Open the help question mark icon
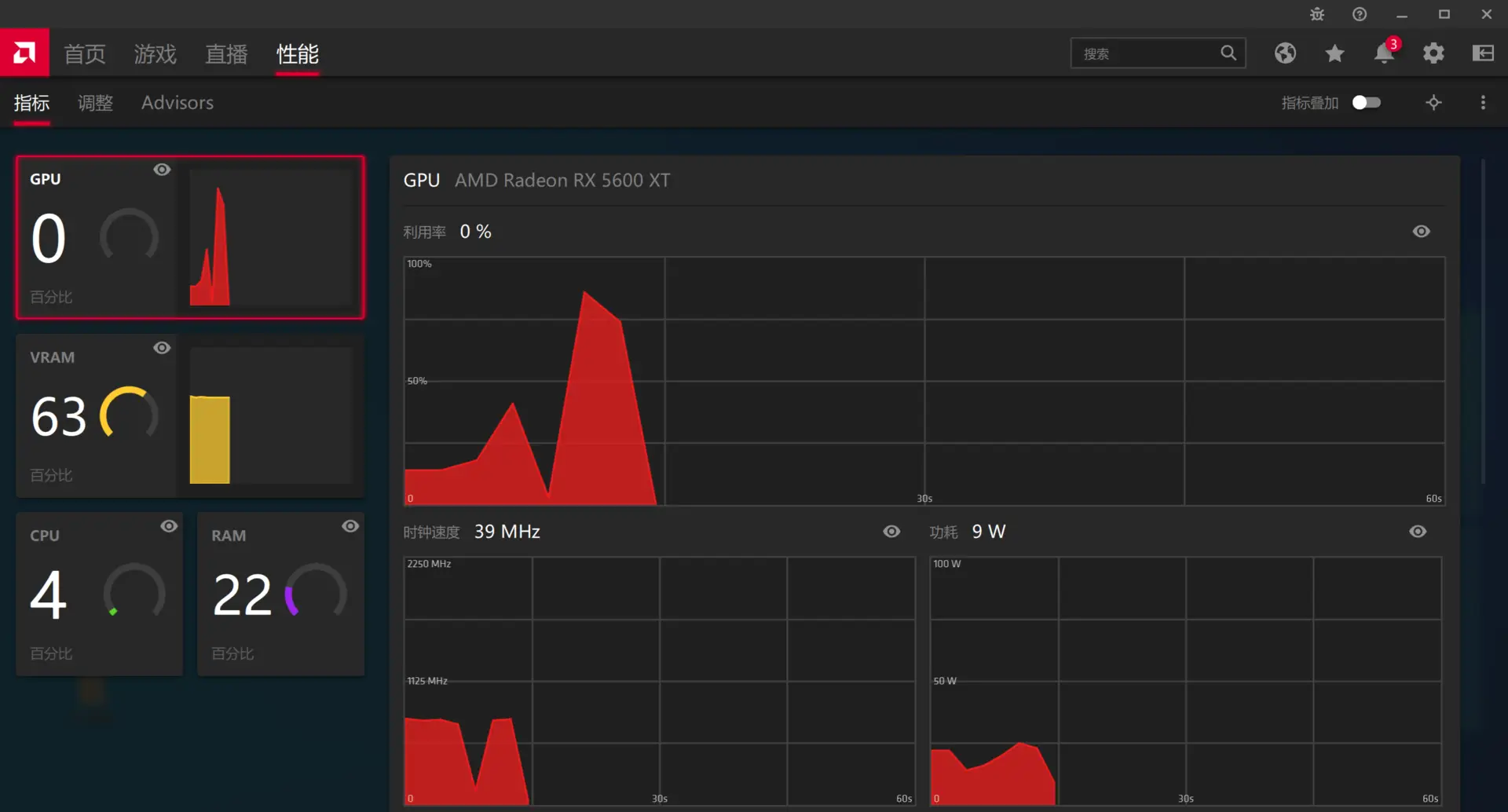This screenshot has width=1508, height=812. tap(1360, 14)
